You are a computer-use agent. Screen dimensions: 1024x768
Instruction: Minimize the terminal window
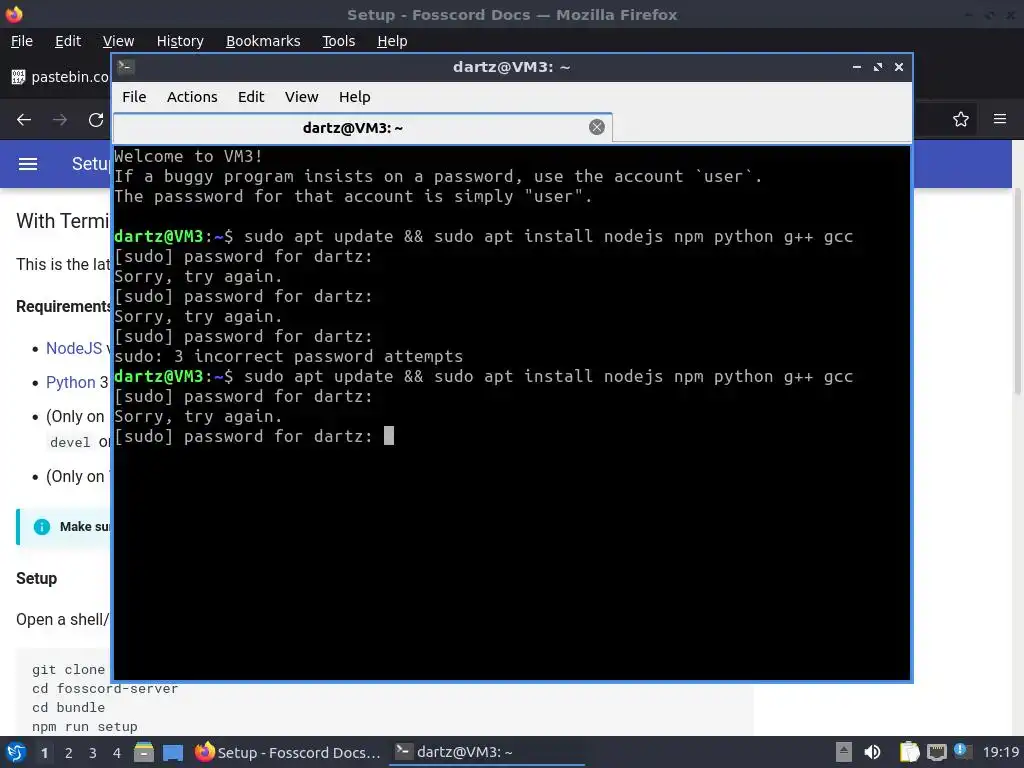click(857, 67)
